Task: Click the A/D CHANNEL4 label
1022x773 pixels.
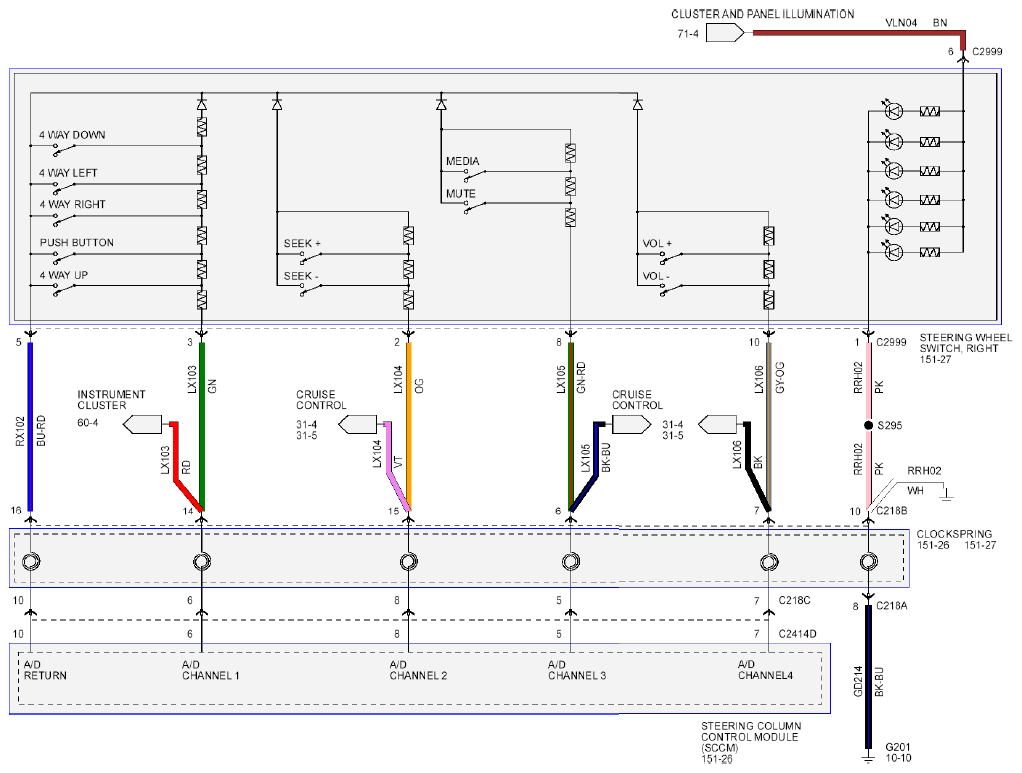Action: click(x=765, y=670)
